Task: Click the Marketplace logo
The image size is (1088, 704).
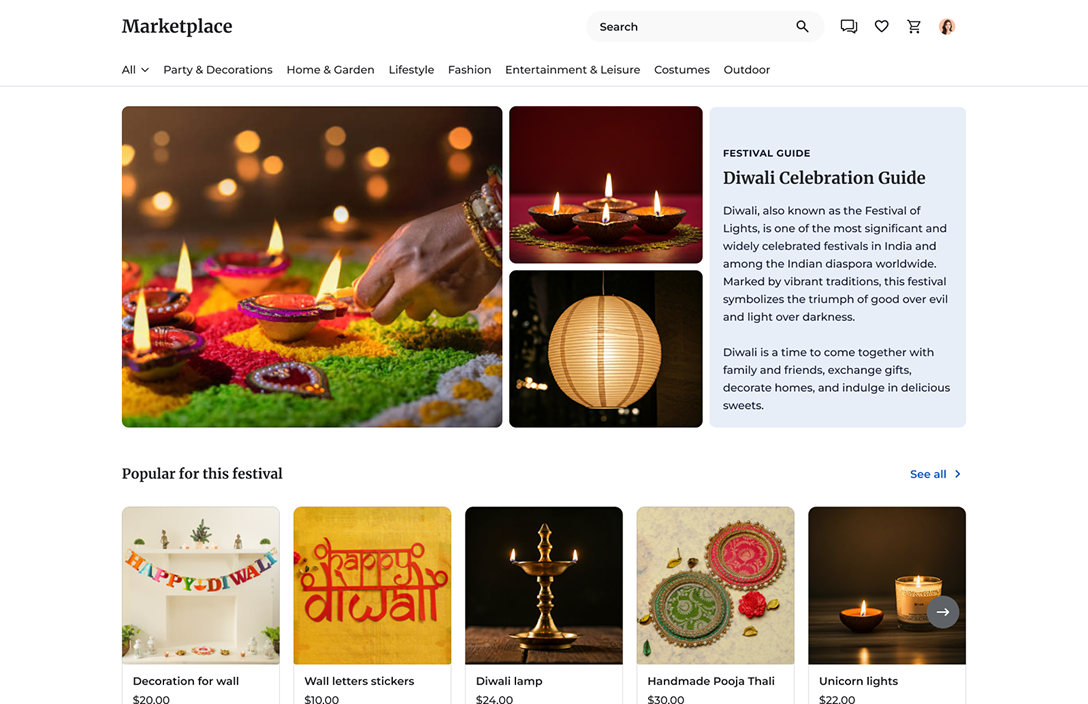Action: [x=177, y=26]
